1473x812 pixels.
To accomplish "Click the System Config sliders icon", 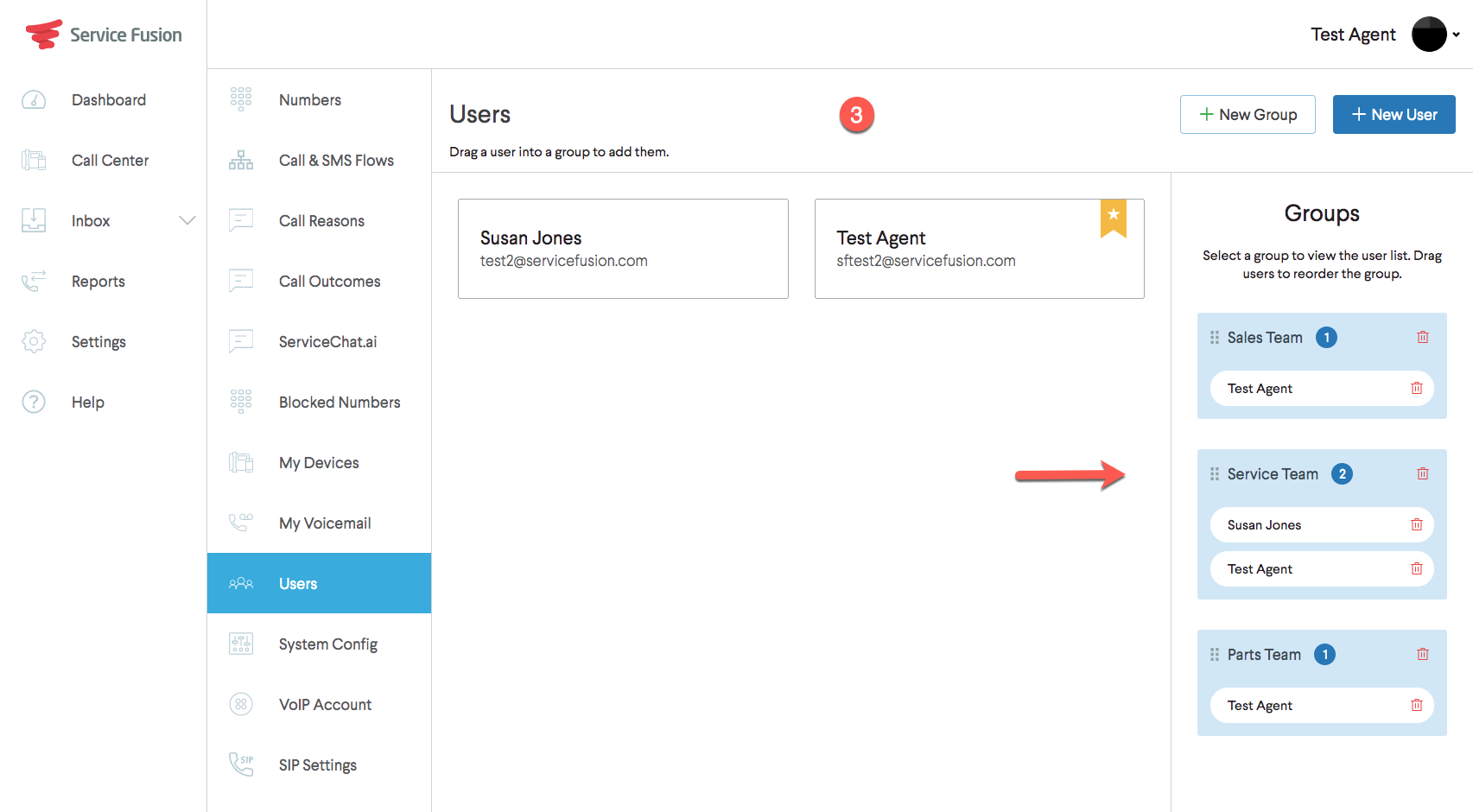I will 241,644.
